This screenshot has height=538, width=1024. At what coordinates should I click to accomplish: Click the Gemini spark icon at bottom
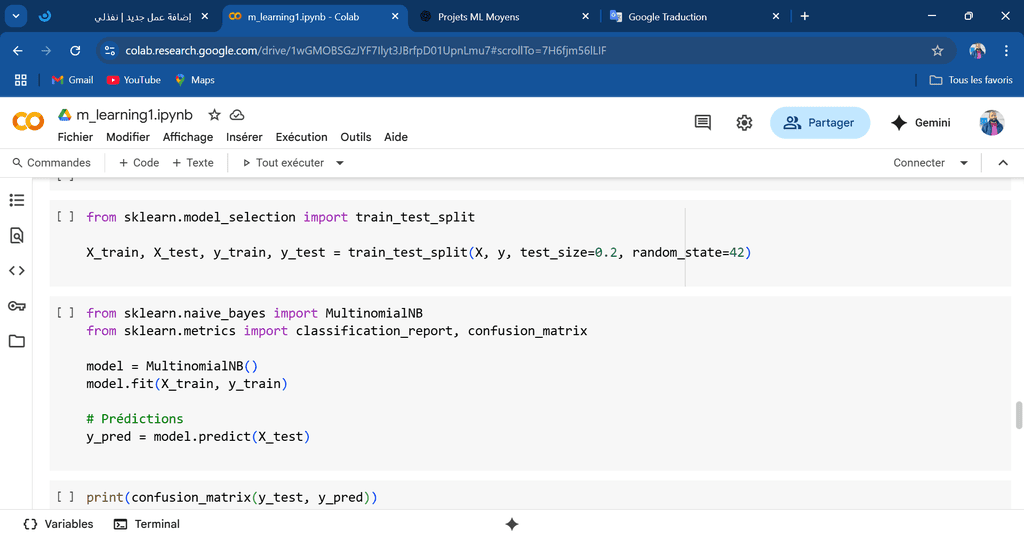[x=512, y=524]
